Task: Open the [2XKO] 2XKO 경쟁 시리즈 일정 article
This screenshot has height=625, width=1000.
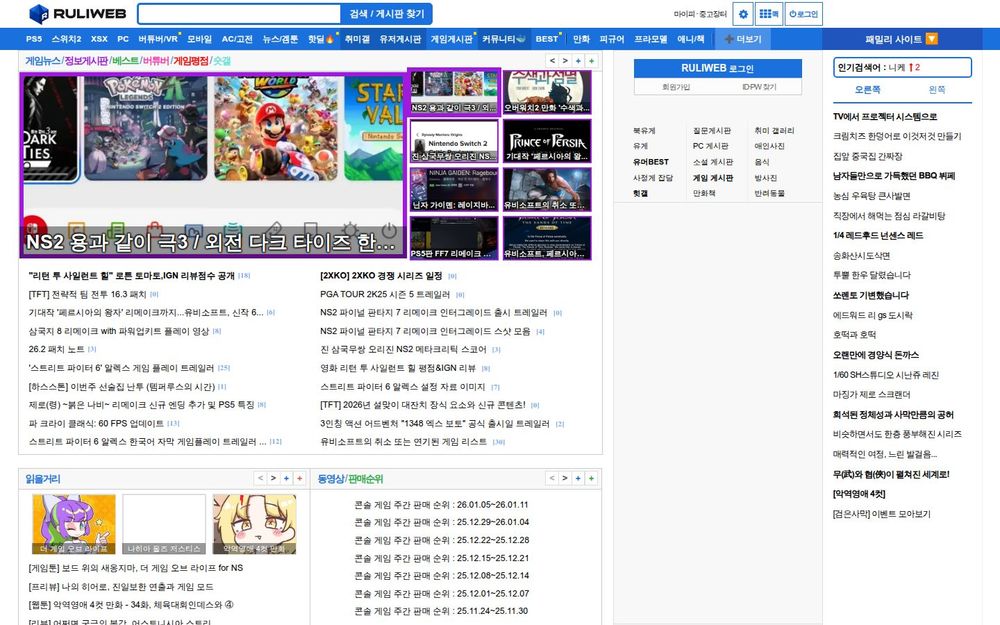Action: point(381,276)
